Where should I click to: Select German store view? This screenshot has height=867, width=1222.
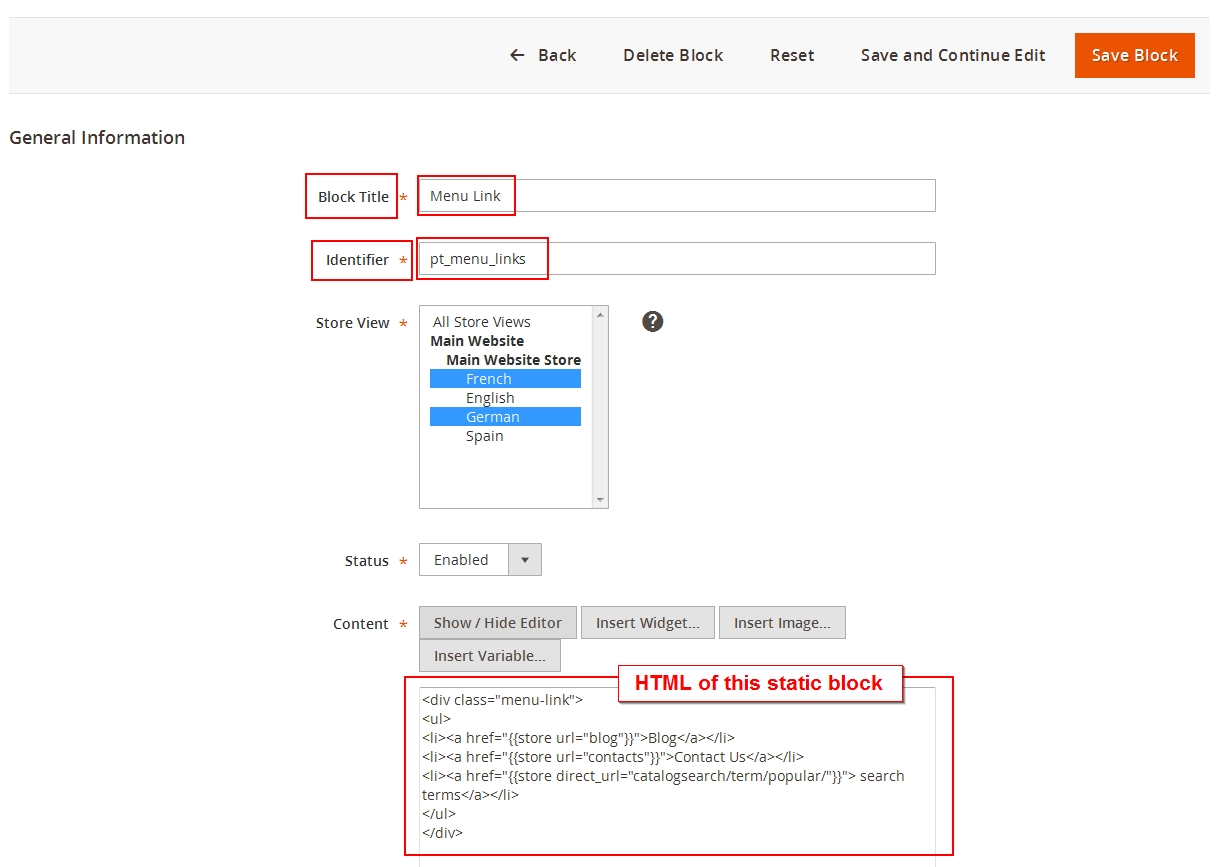(493, 417)
